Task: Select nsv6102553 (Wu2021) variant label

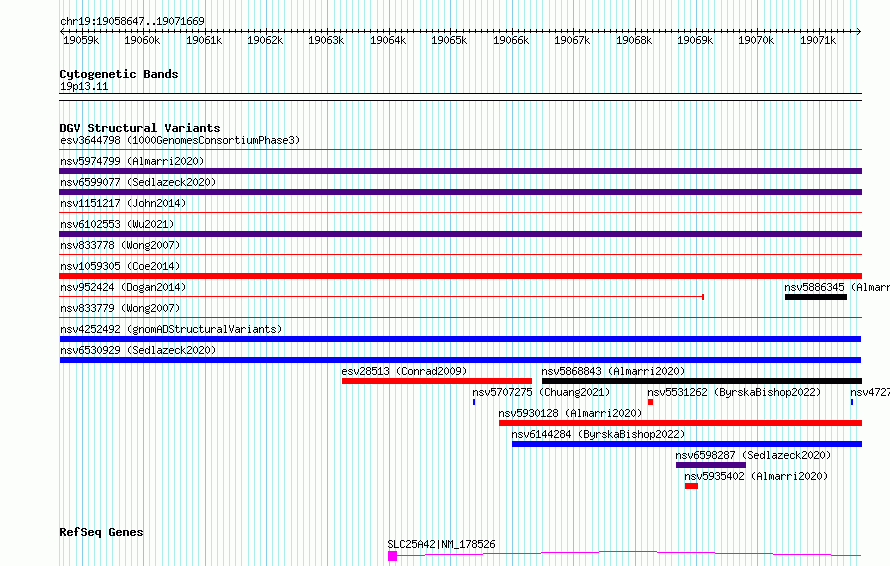Action: click(117, 224)
